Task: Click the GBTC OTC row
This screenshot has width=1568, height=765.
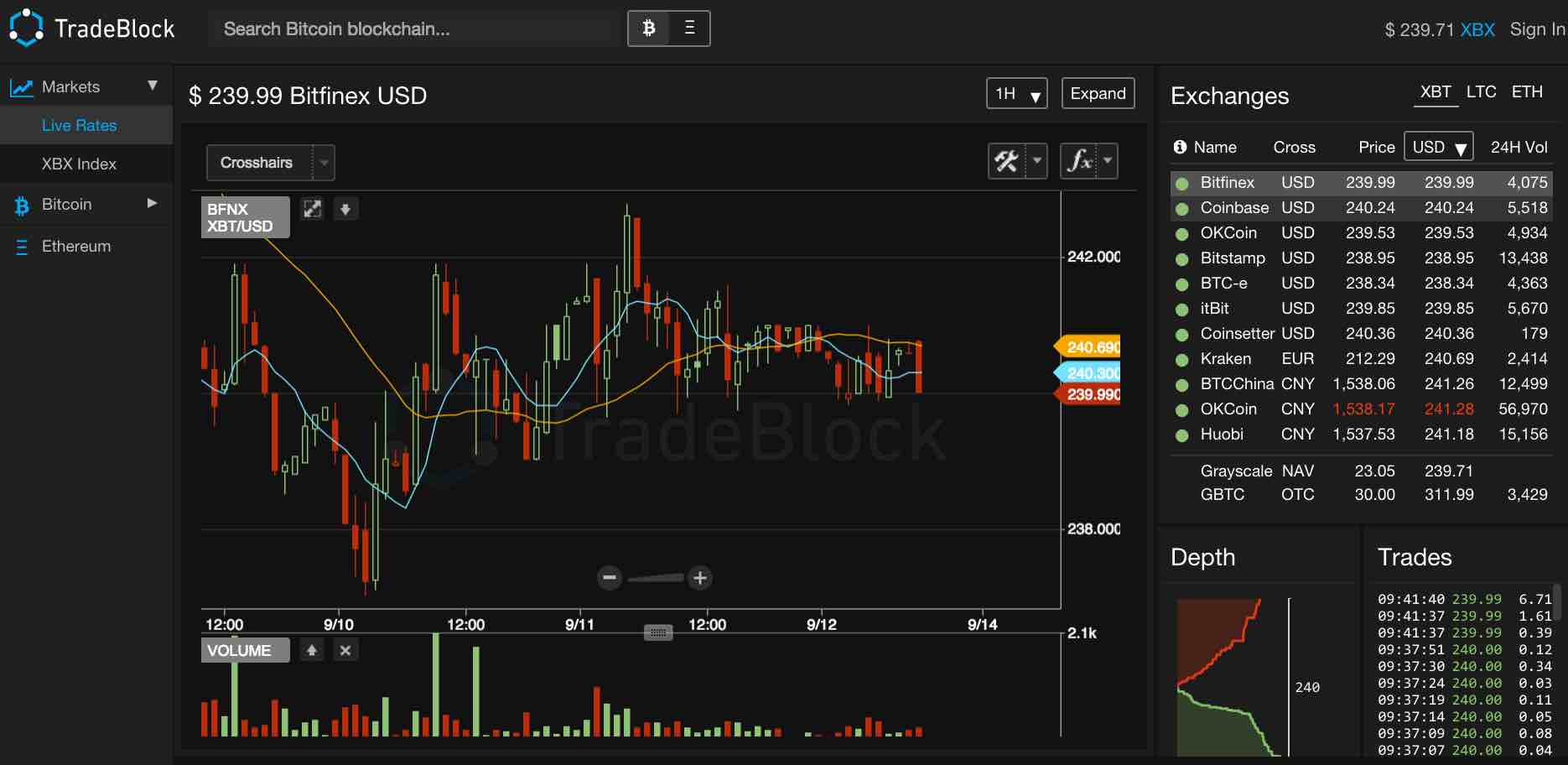Action: coord(1361,495)
